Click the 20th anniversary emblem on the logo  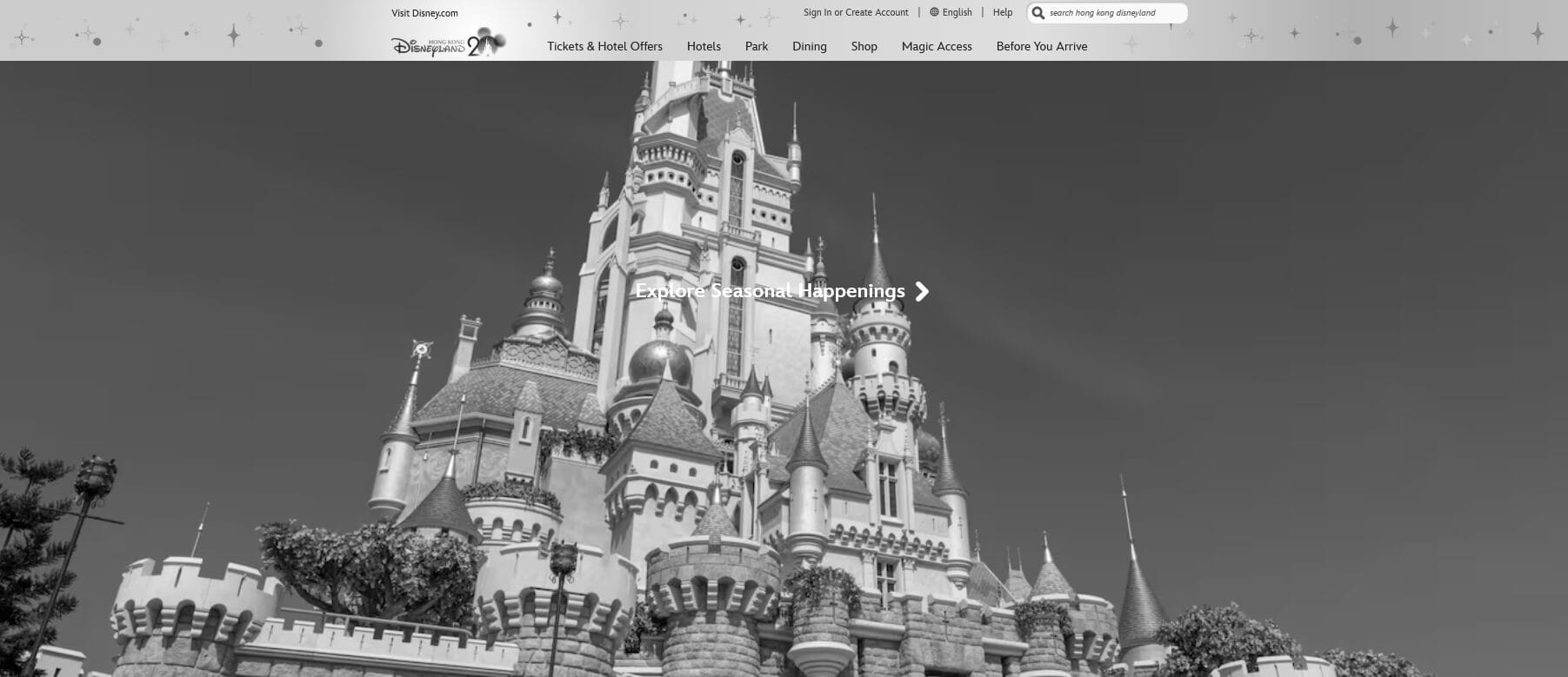[x=485, y=43]
